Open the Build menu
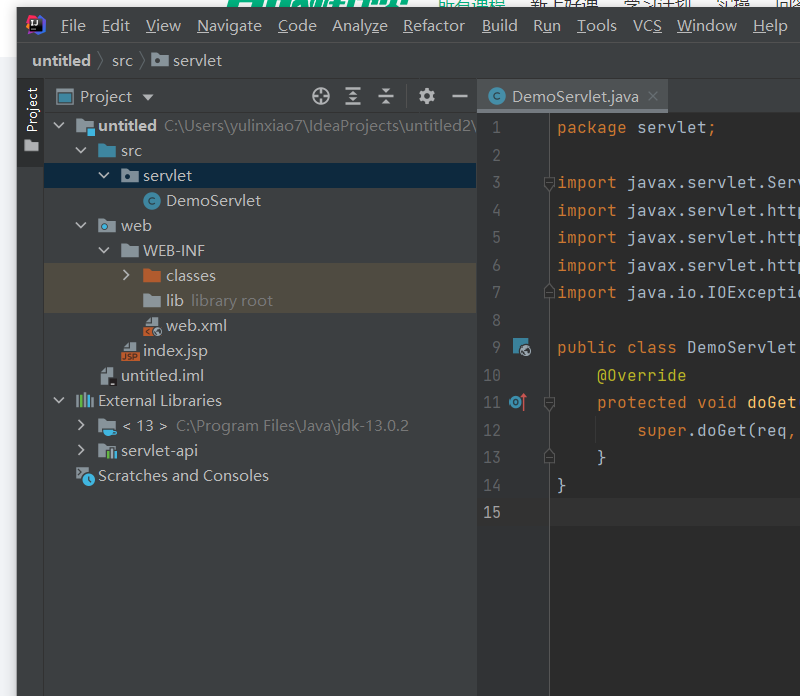This screenshot has width=800, height=696. 499,26
